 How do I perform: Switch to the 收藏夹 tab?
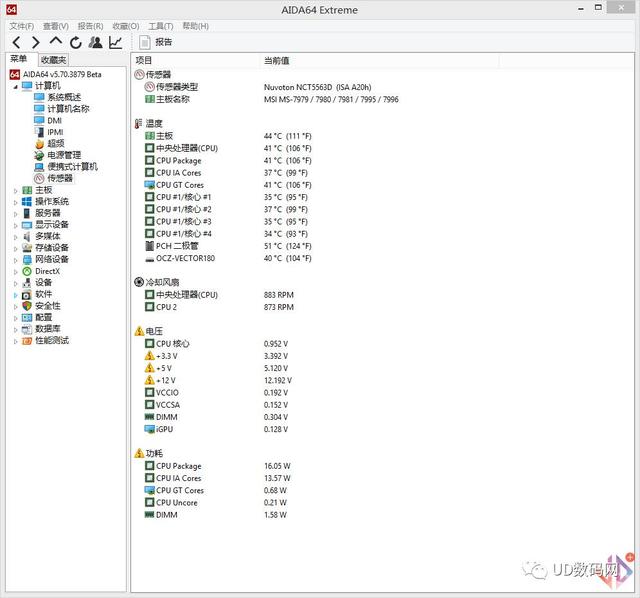coord(53,60)
